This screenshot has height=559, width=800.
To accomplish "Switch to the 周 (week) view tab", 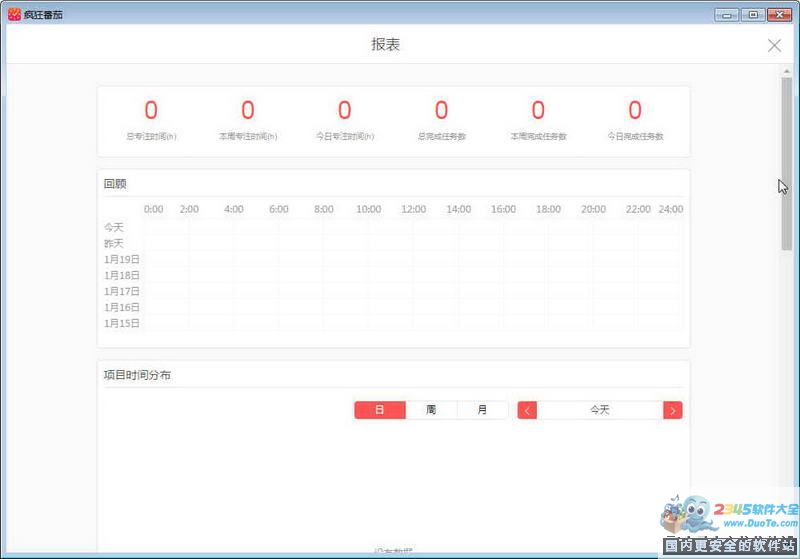I will [431, 410].
